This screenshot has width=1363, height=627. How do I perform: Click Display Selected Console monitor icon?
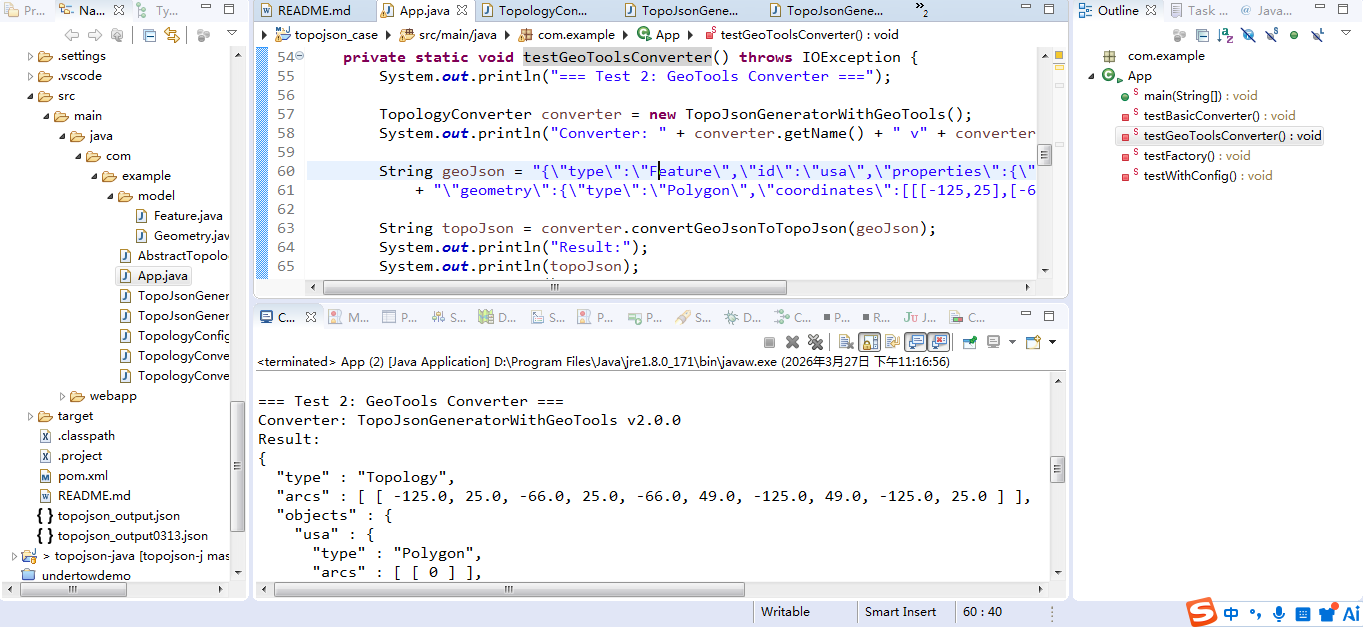(993, 342)
